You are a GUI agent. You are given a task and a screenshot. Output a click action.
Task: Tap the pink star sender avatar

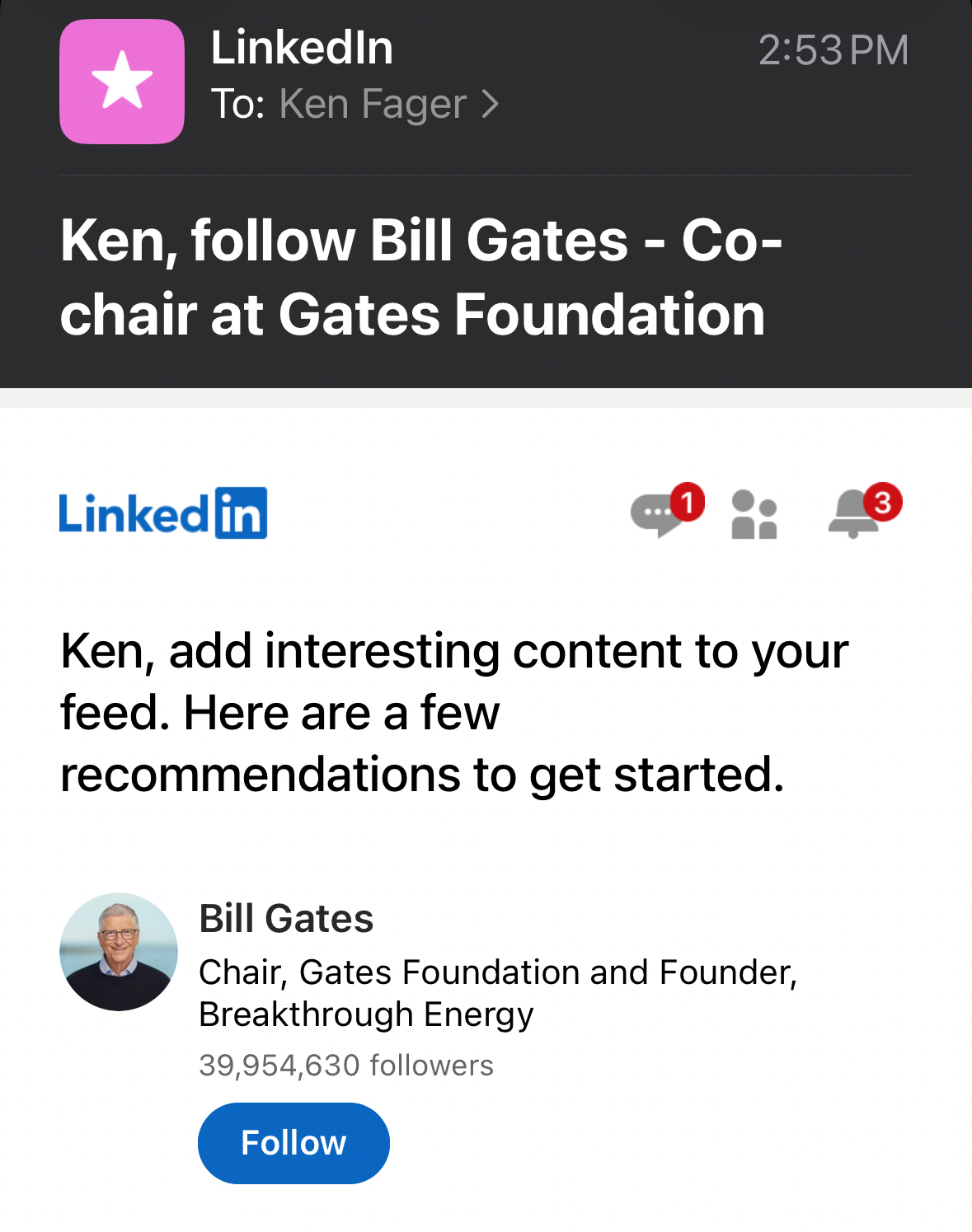pos(122,82)
